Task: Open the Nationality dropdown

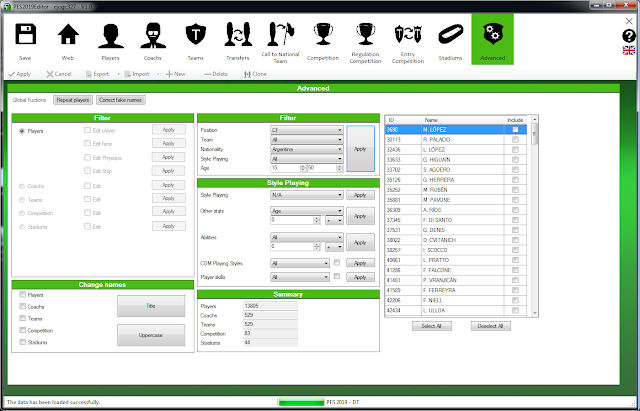Action: [307, 149]
